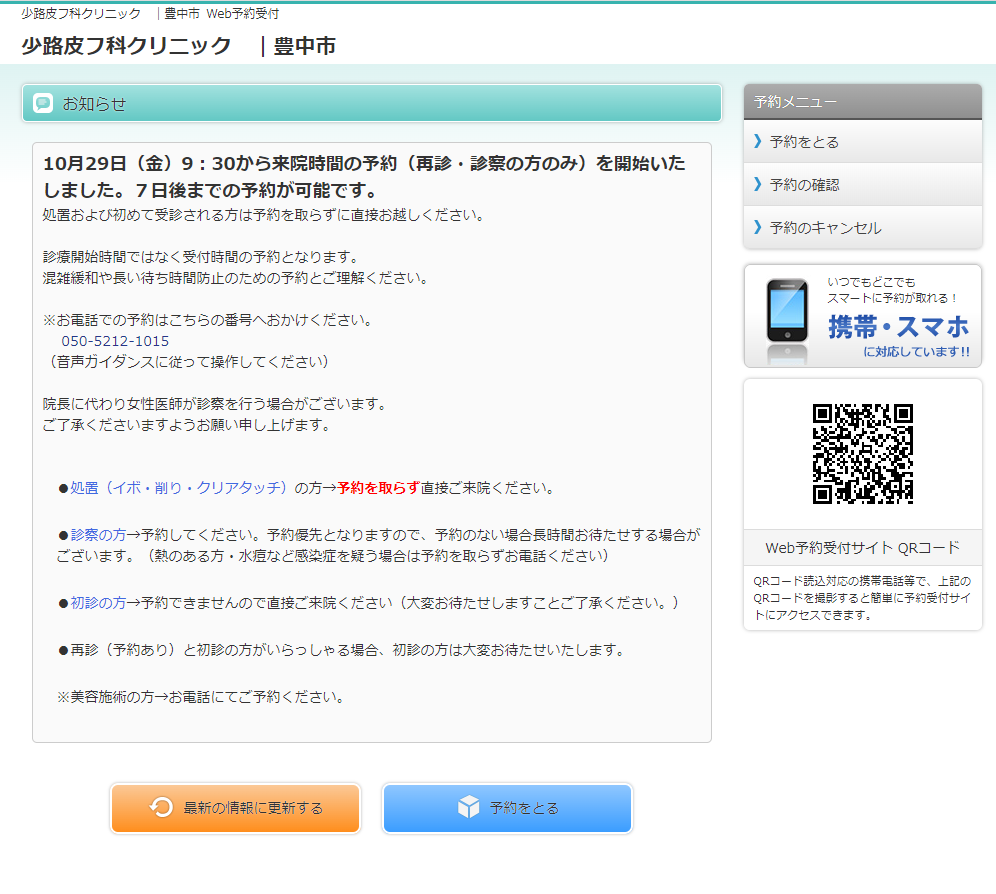Click the phone number 050-5212-1015
Viewport: 996px width, 894px height.
115,341
